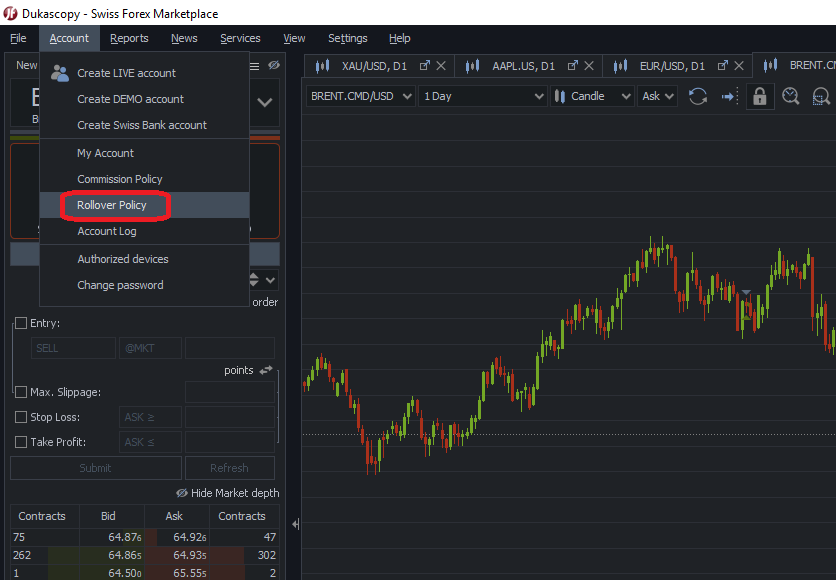The image size is (836, 580).
Task: Open the Settings menu
Action: tap(348, 38)
